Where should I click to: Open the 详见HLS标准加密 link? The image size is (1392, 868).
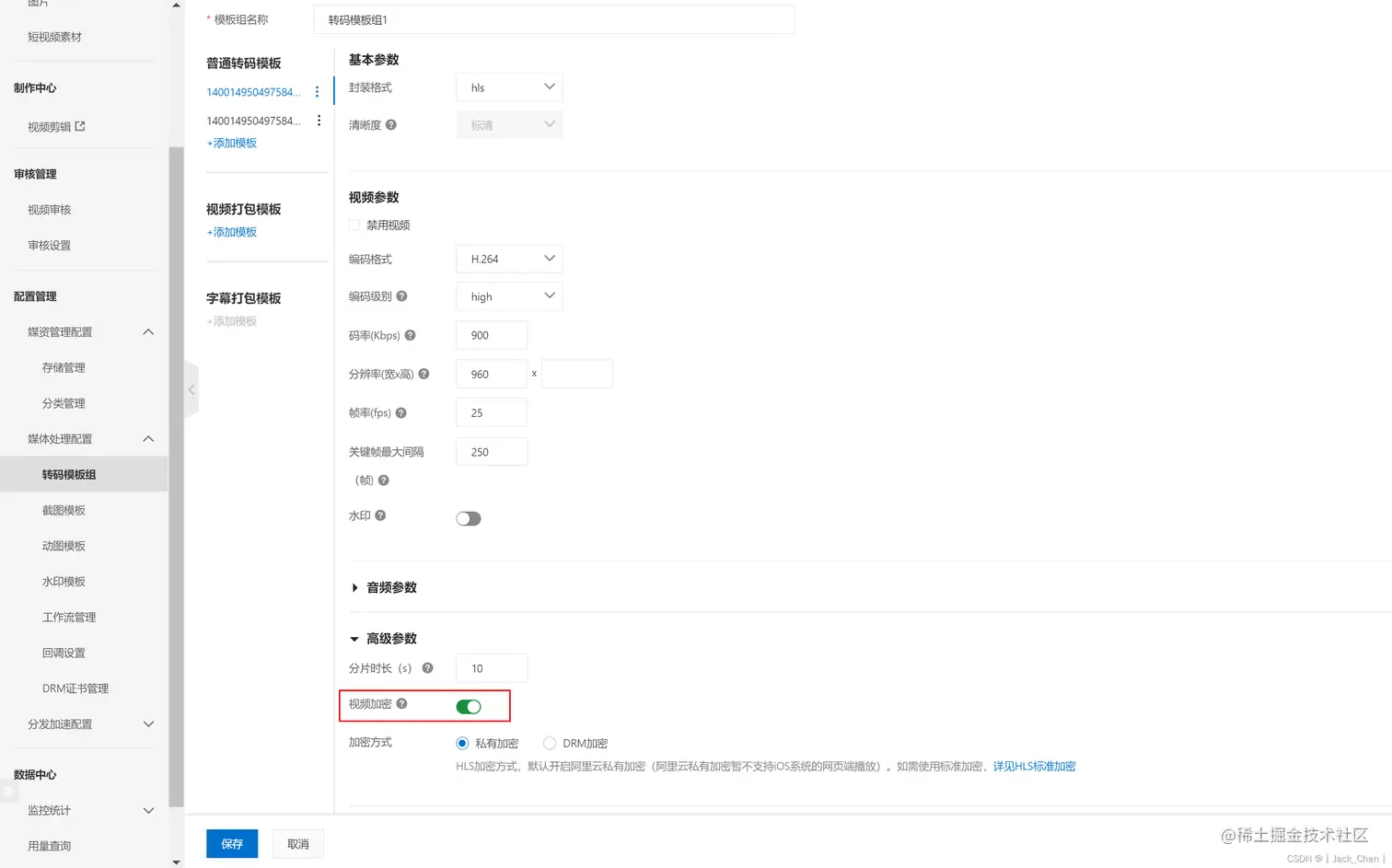click(1035, 767)
